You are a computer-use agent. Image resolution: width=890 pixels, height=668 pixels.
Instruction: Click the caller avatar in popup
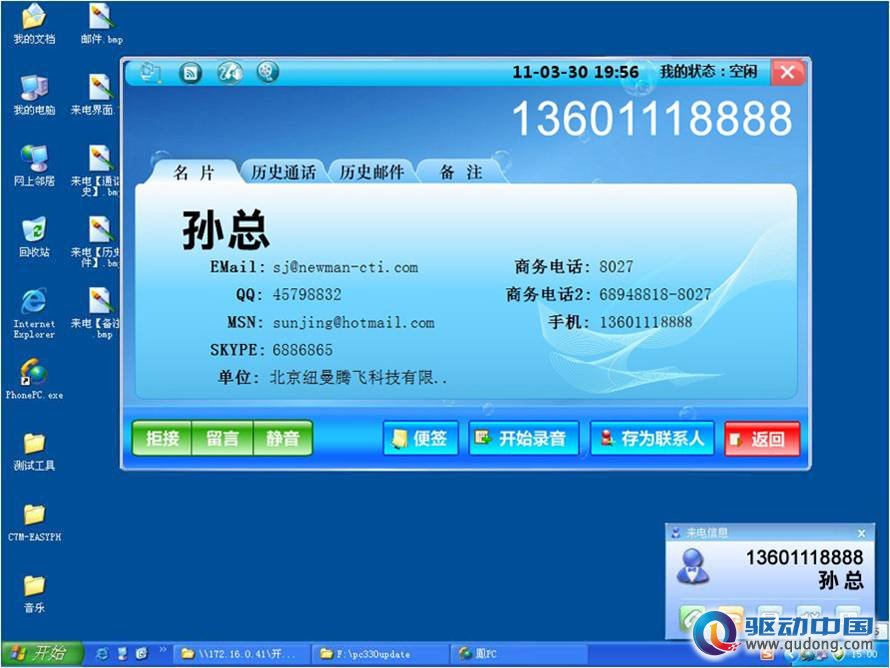692,567
